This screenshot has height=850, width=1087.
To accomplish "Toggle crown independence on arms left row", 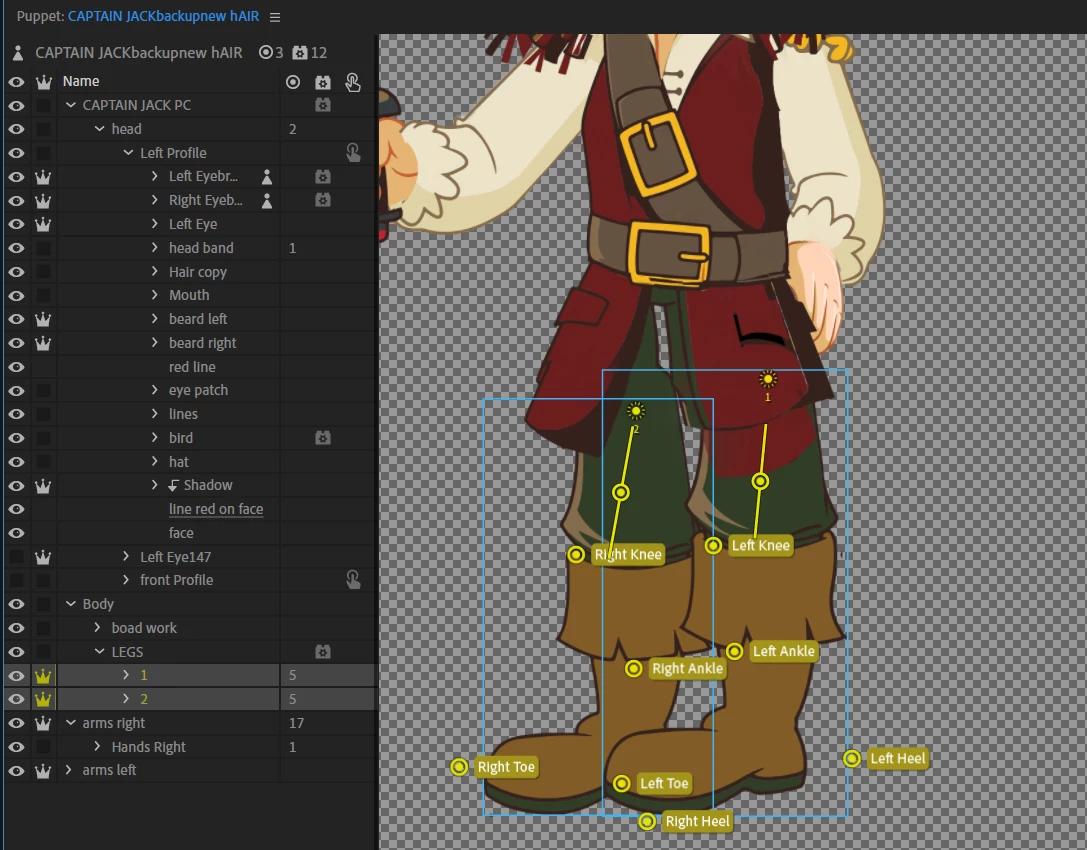I will (x=43, y=770).
